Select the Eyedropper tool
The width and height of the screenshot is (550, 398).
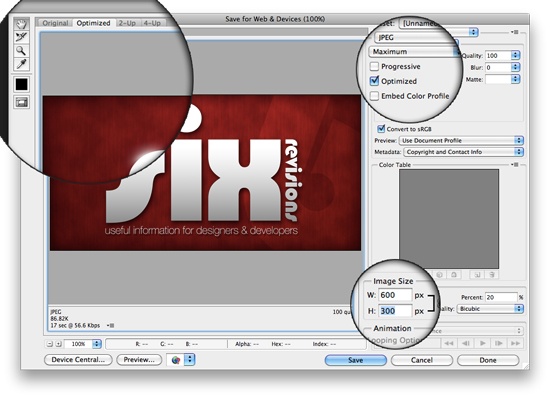point(21,64)
